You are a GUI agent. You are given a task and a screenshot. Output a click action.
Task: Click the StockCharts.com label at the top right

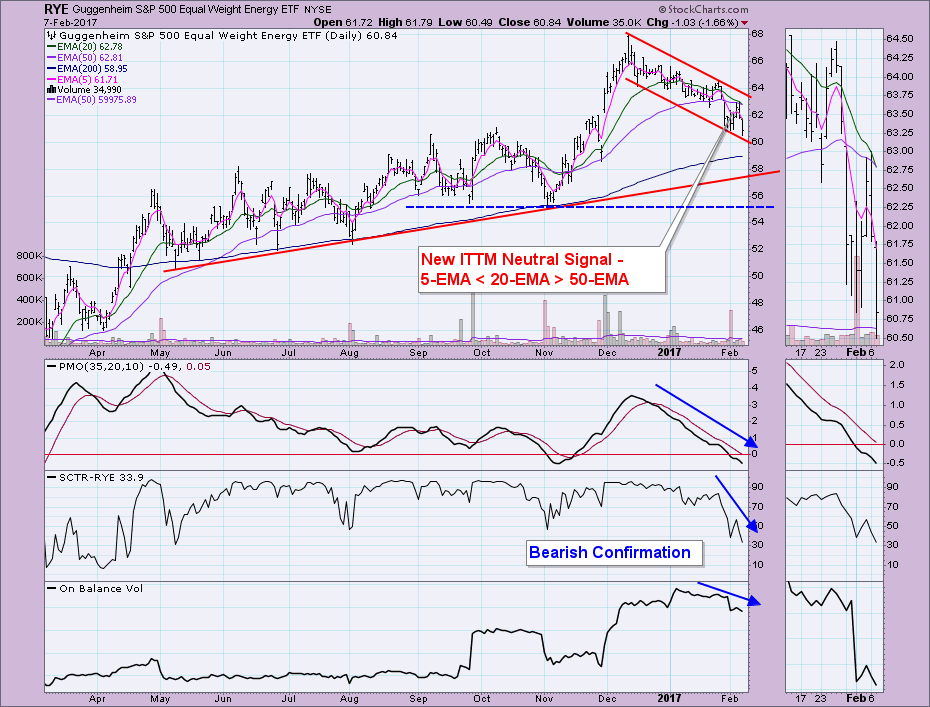pos(703,9)
